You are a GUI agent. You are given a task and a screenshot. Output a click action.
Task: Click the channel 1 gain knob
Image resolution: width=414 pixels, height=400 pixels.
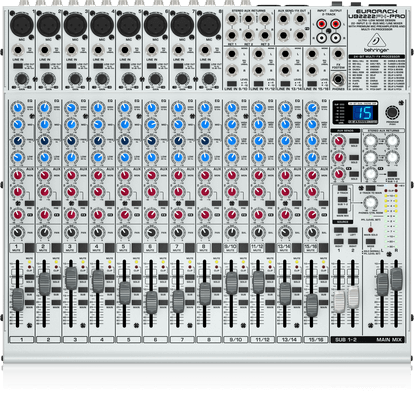[x=22, y=79]
